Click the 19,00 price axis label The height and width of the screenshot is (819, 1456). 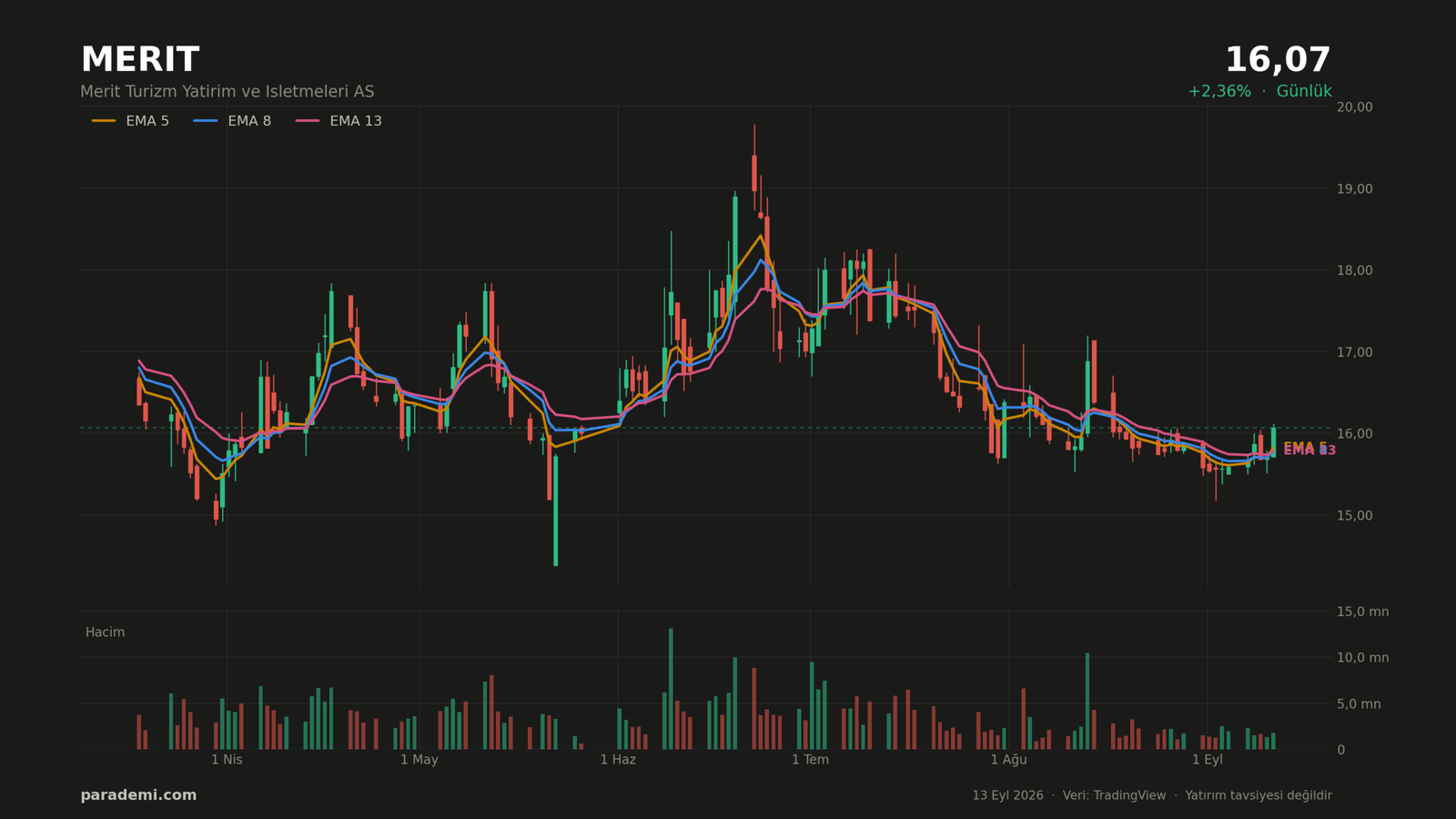pos(1355,188)
